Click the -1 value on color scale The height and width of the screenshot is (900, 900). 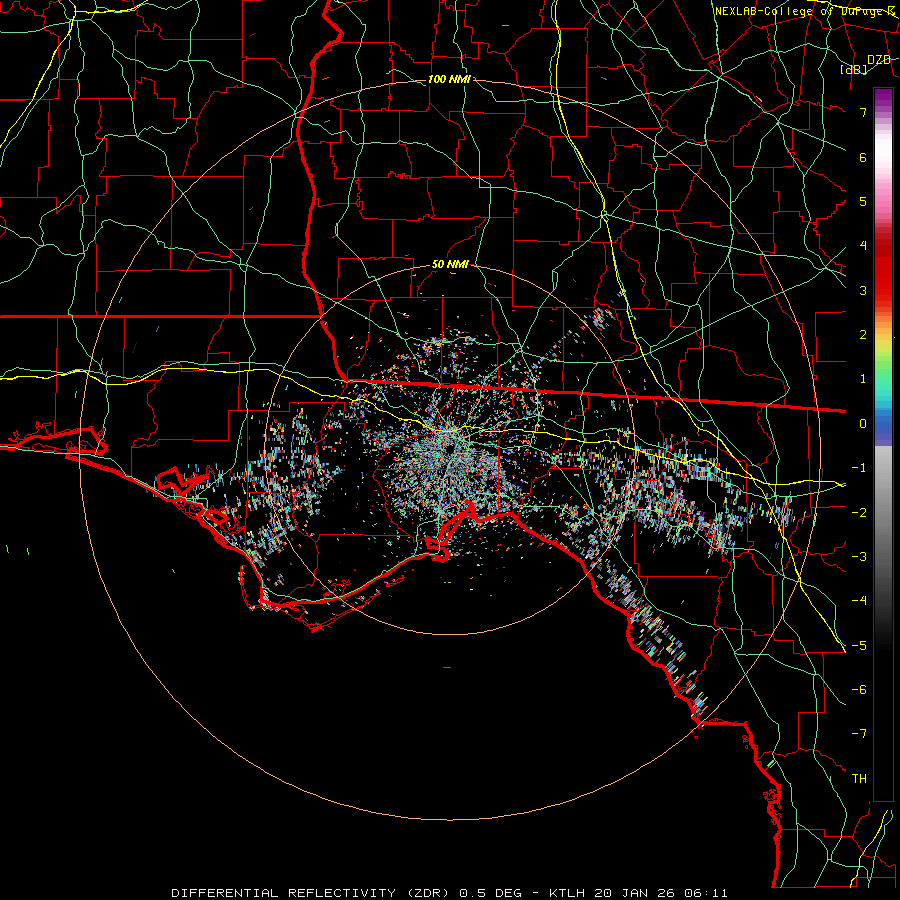coord(859,468)
